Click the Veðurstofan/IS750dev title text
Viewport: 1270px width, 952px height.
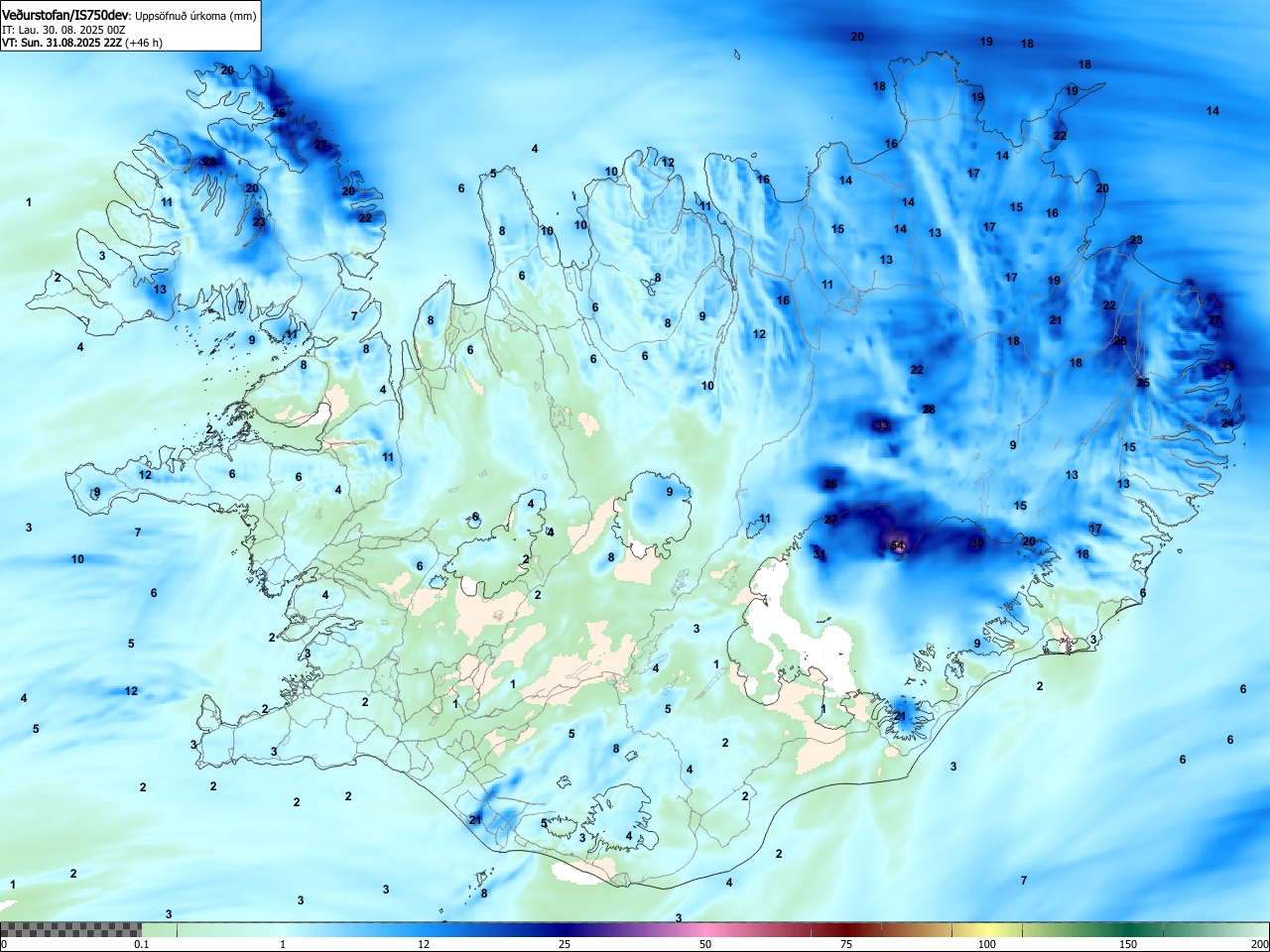pos(65,16)
